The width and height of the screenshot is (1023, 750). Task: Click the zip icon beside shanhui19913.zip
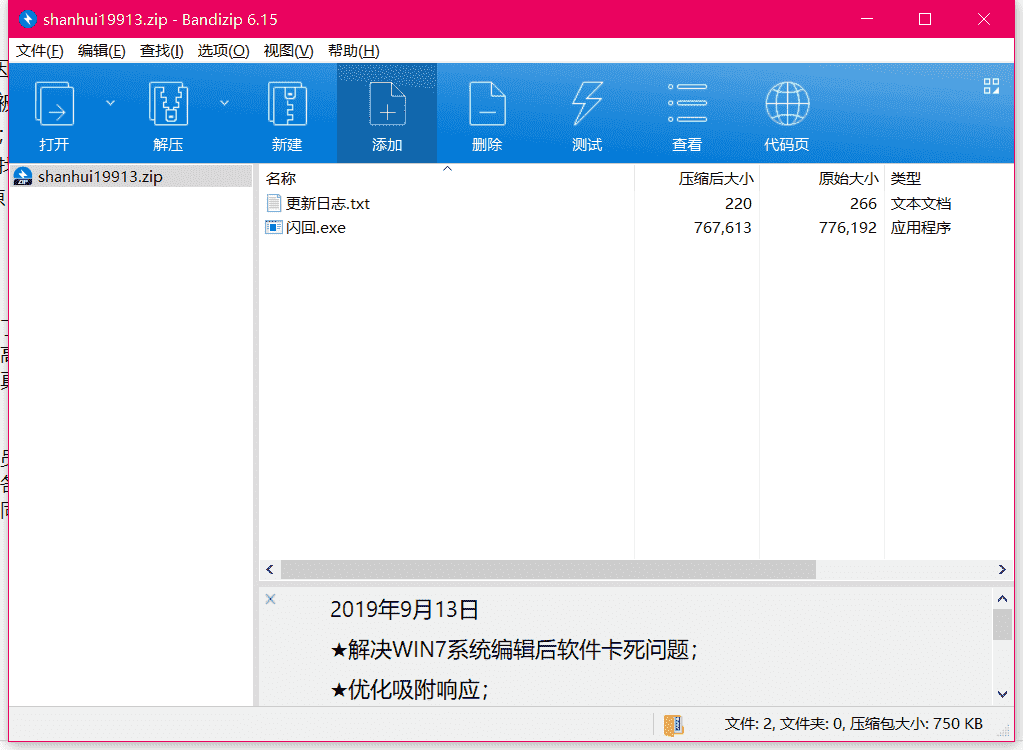pos(23,176)
